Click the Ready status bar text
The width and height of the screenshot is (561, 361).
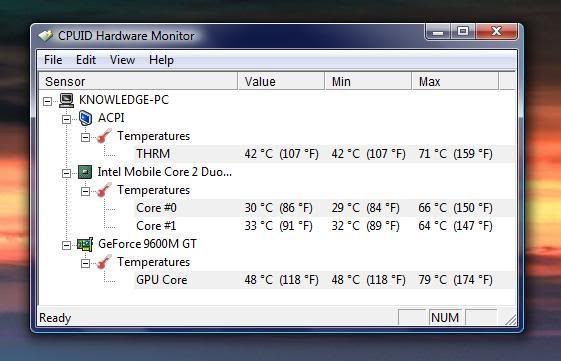[55, 318]
